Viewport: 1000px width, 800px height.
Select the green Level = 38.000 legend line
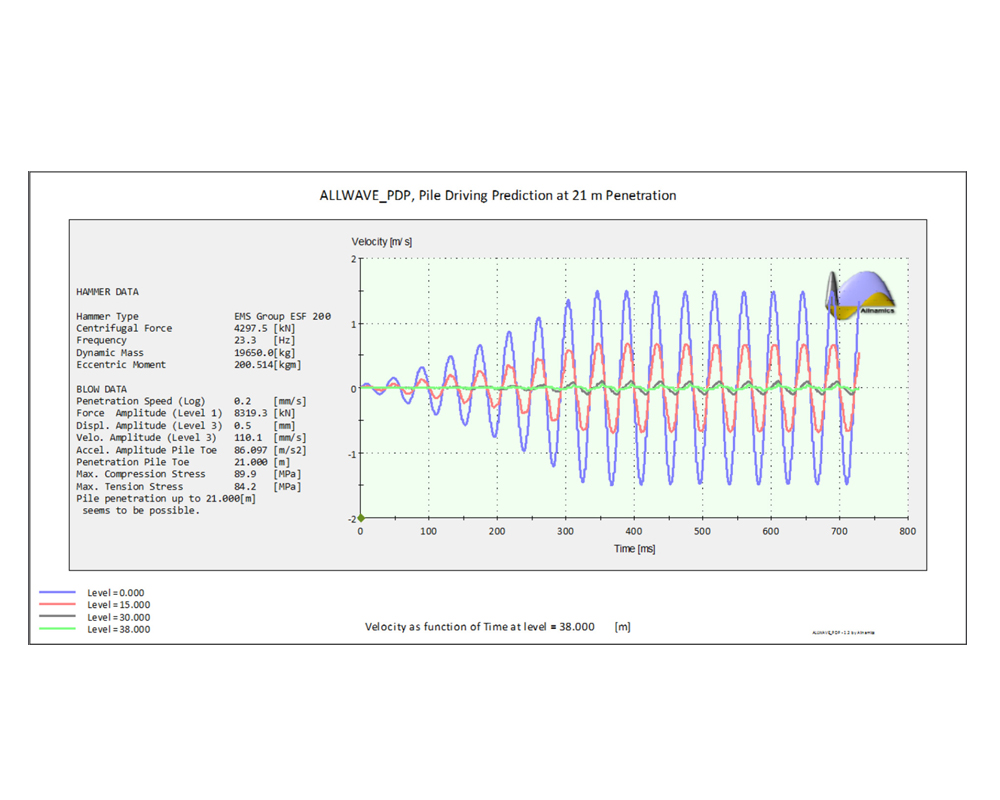pyautogui.click(x=57, y=630)
